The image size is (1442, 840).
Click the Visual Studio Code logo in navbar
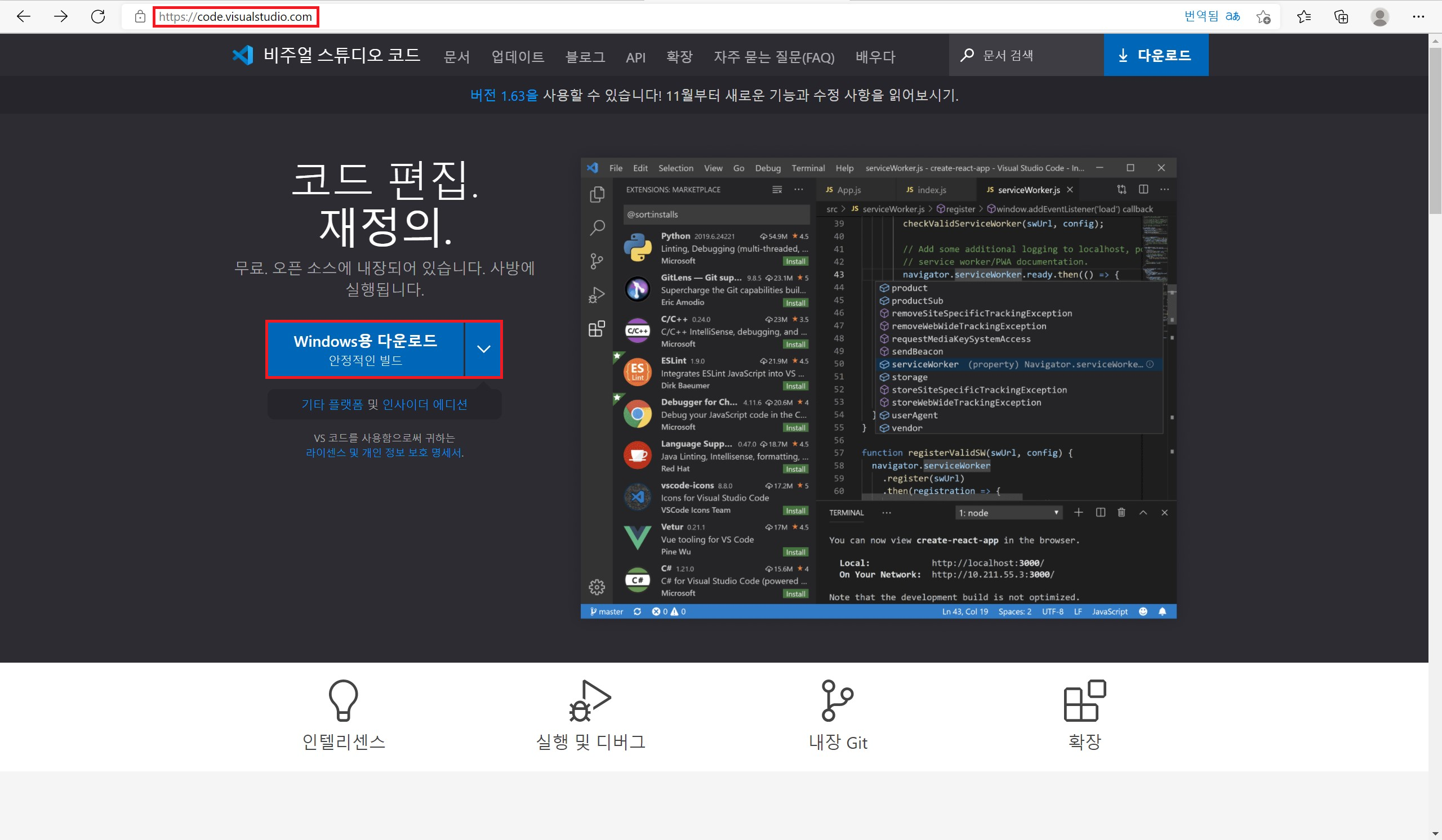243,55
